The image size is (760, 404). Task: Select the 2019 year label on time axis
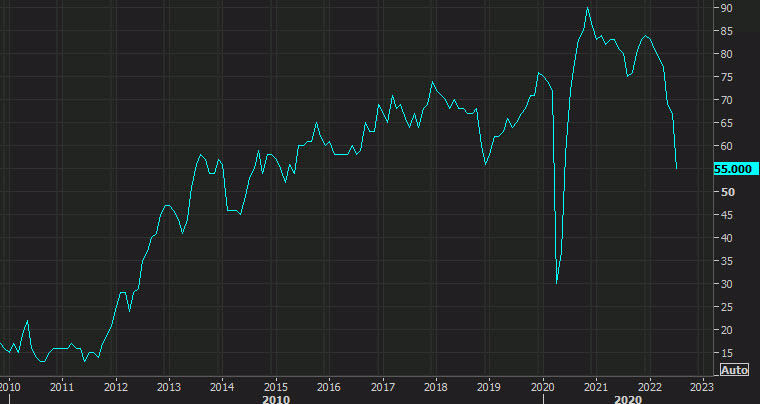pos(489,387)
